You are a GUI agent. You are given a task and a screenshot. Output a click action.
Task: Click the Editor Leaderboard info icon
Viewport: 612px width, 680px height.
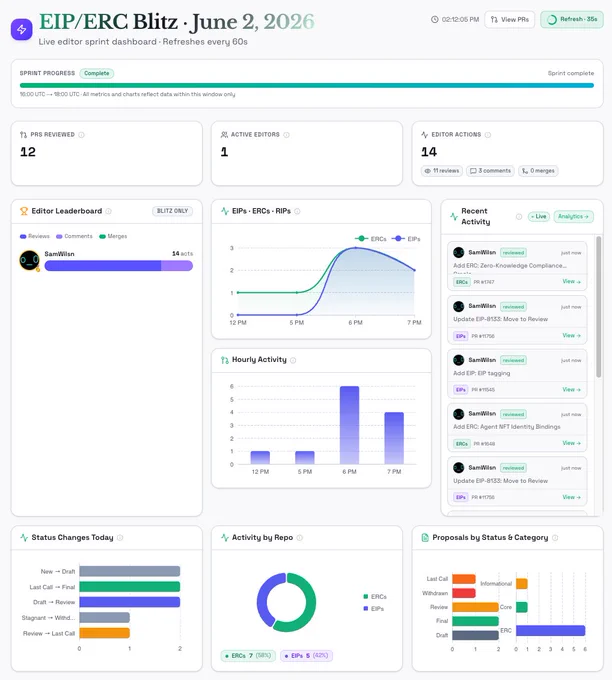pos(108,211)
